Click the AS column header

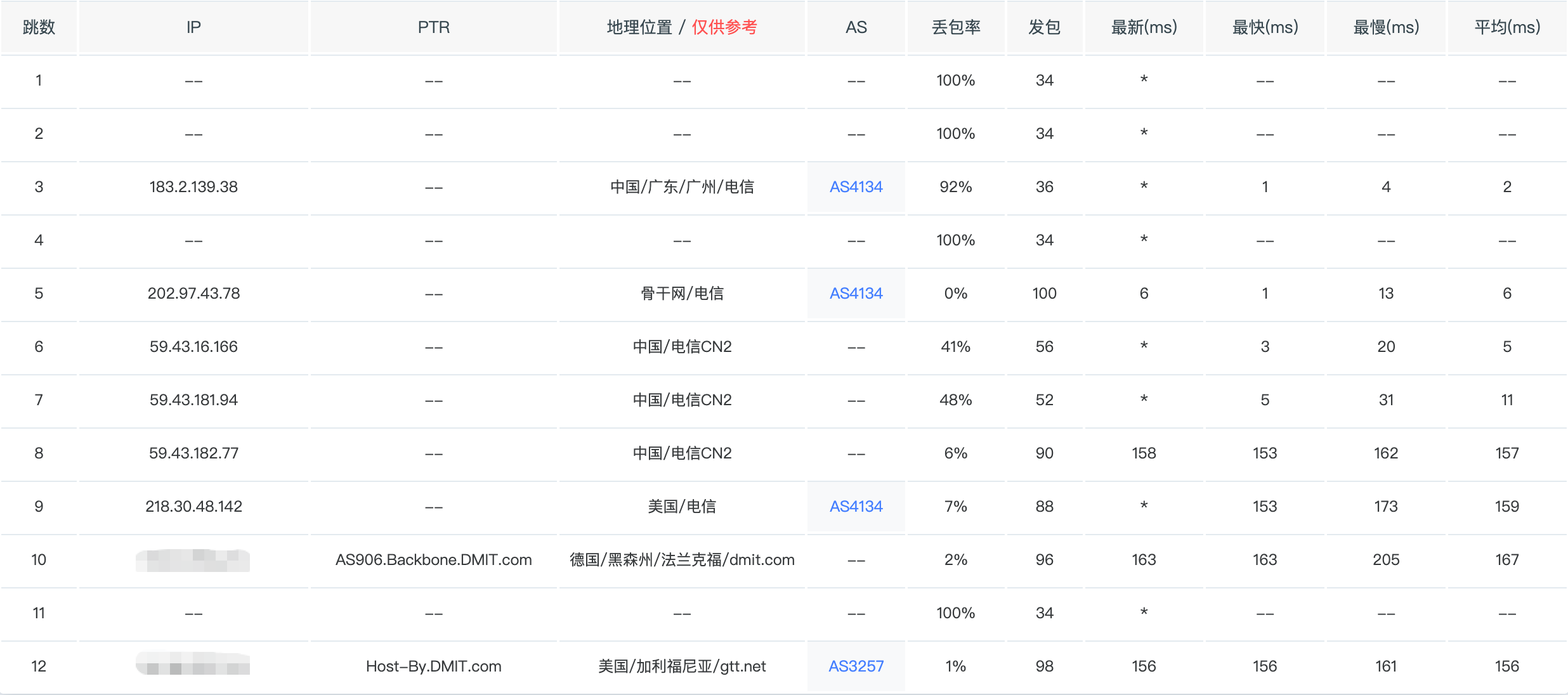click(x=856, y=27)
